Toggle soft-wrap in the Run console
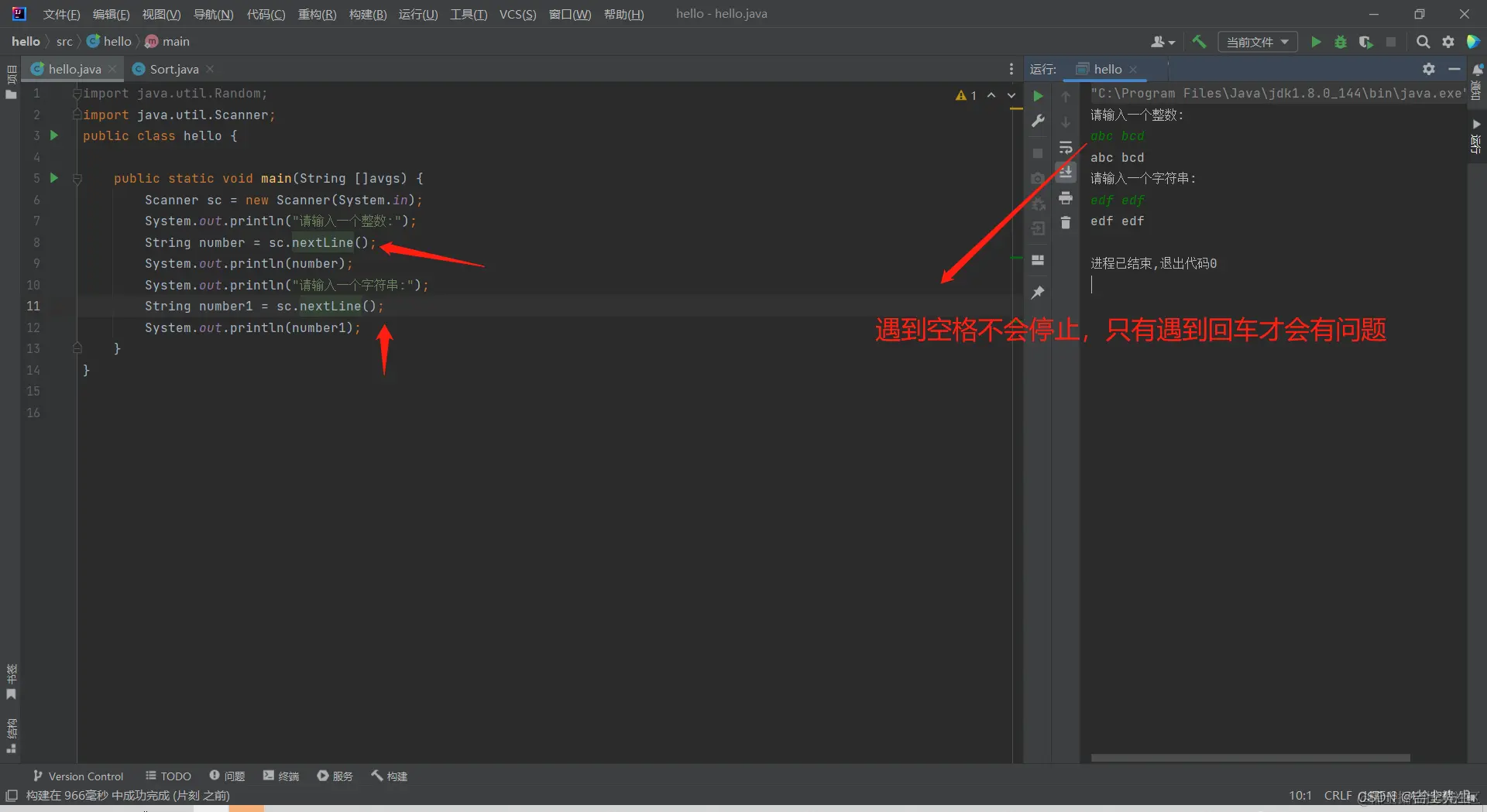1487x812 pixels. point(1066,147)
